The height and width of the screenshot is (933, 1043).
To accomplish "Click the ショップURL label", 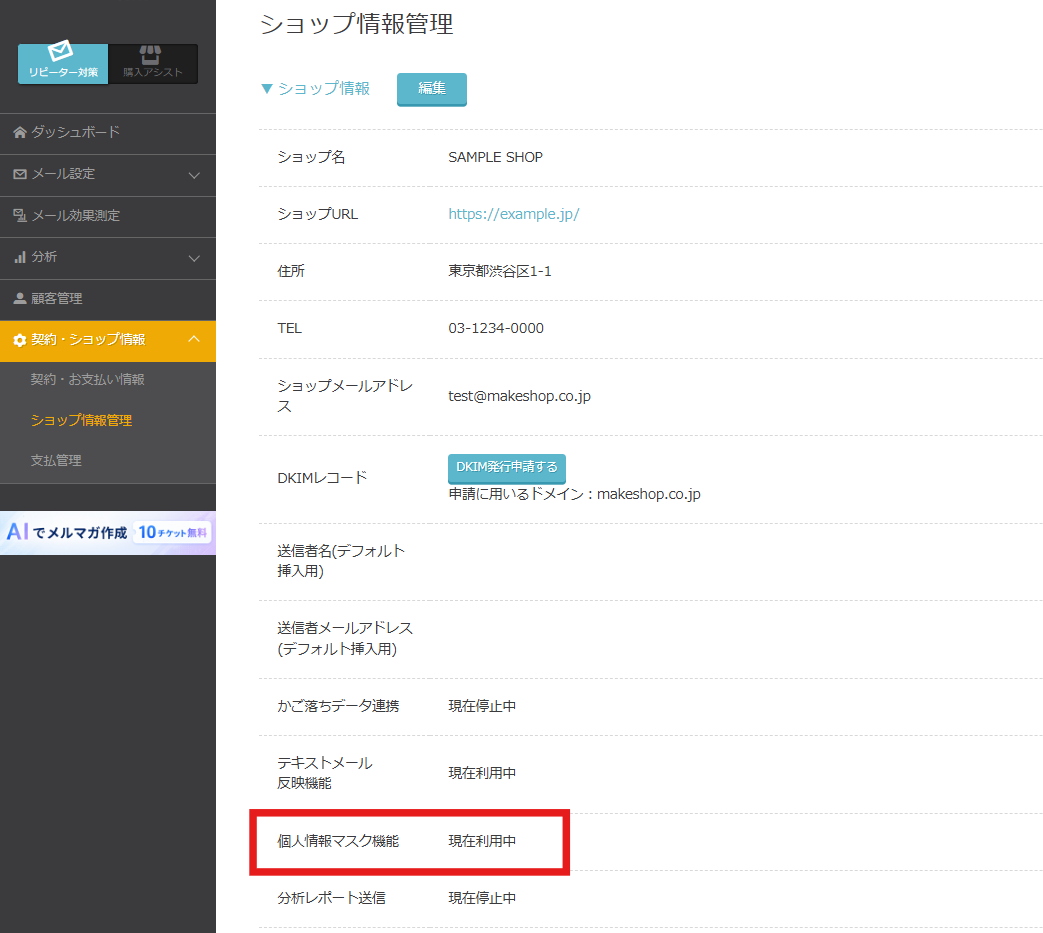I will pos(317,214).
